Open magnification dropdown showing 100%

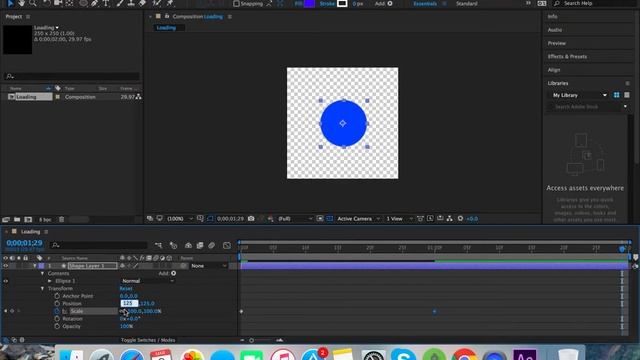pos(180,219)
